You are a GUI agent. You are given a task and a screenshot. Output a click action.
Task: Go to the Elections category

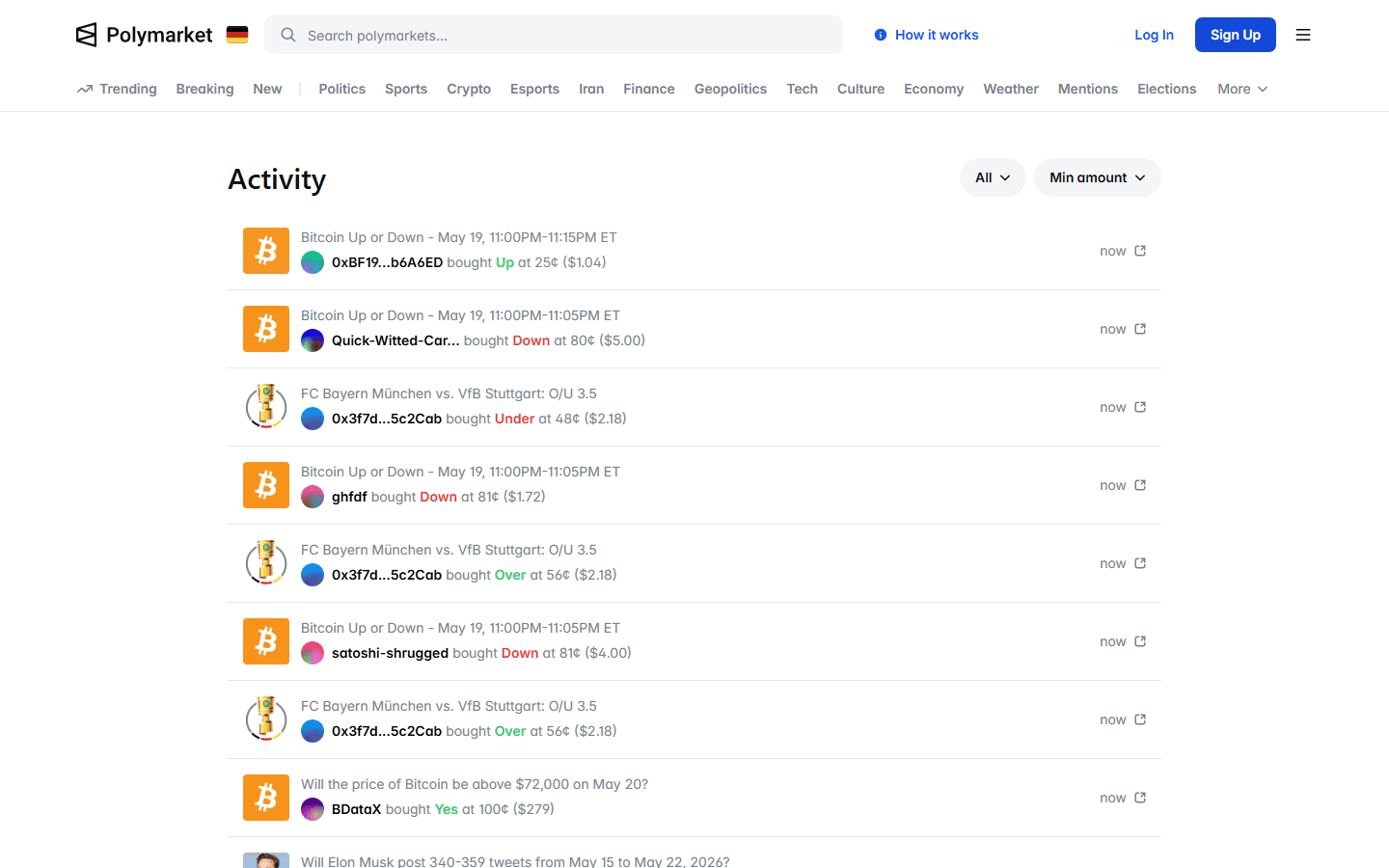tap(1166, 89)
